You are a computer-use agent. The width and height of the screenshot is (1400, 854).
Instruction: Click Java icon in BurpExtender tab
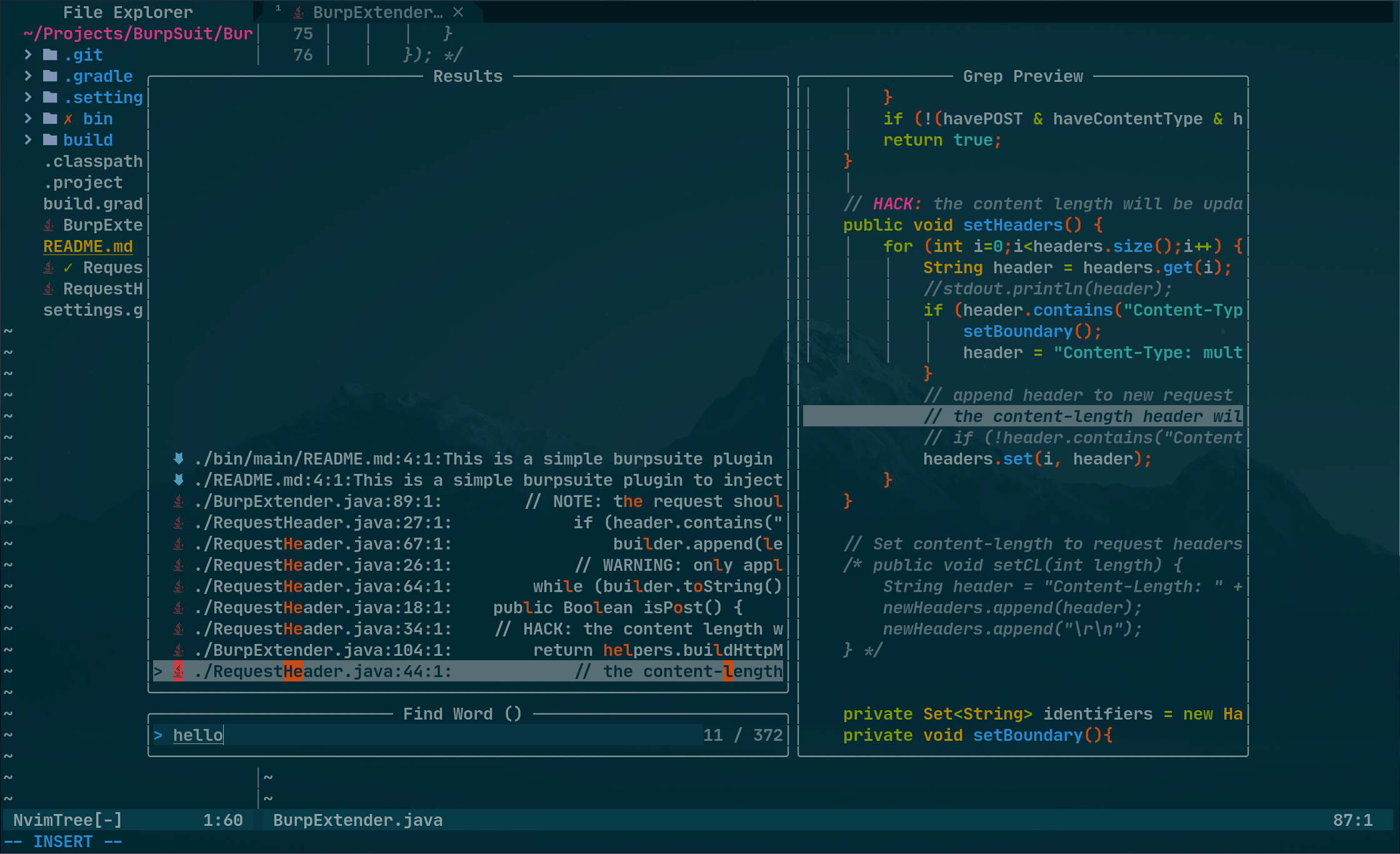tap(299, 13)
